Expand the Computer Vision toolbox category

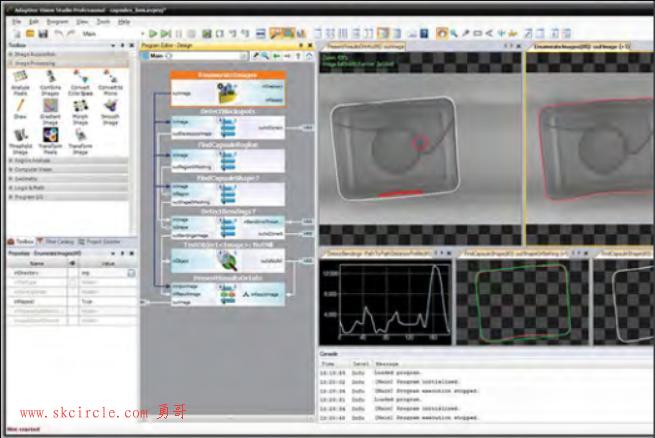[68, 170]
